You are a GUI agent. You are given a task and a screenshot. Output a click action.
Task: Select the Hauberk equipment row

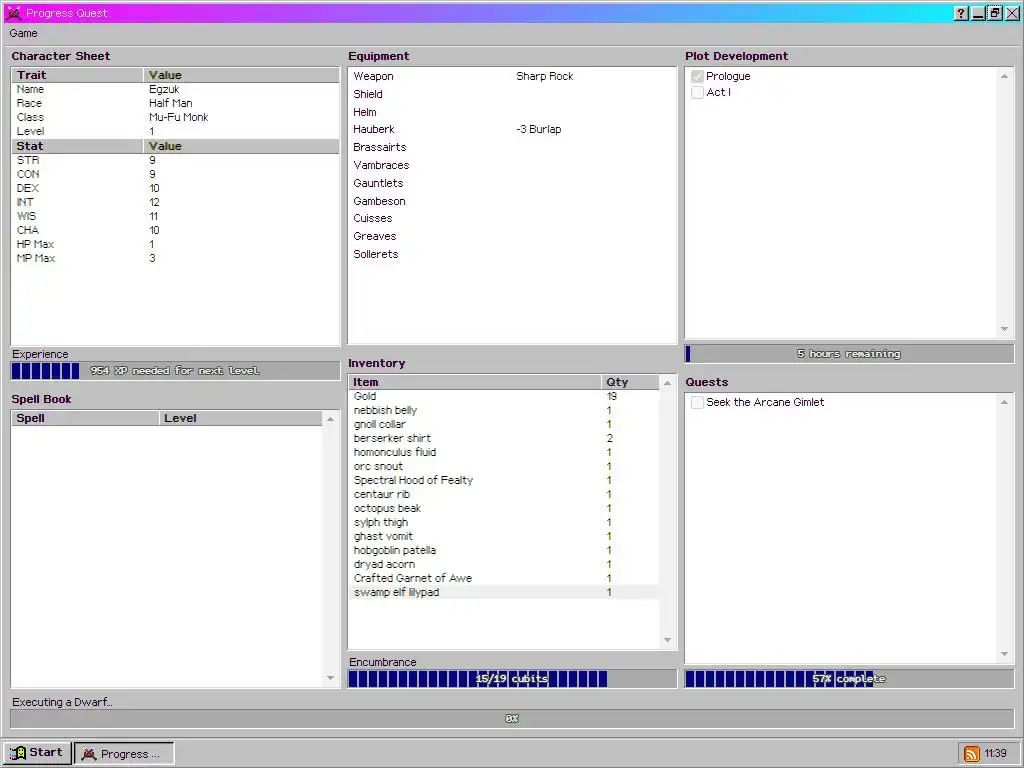coord(512,129)
